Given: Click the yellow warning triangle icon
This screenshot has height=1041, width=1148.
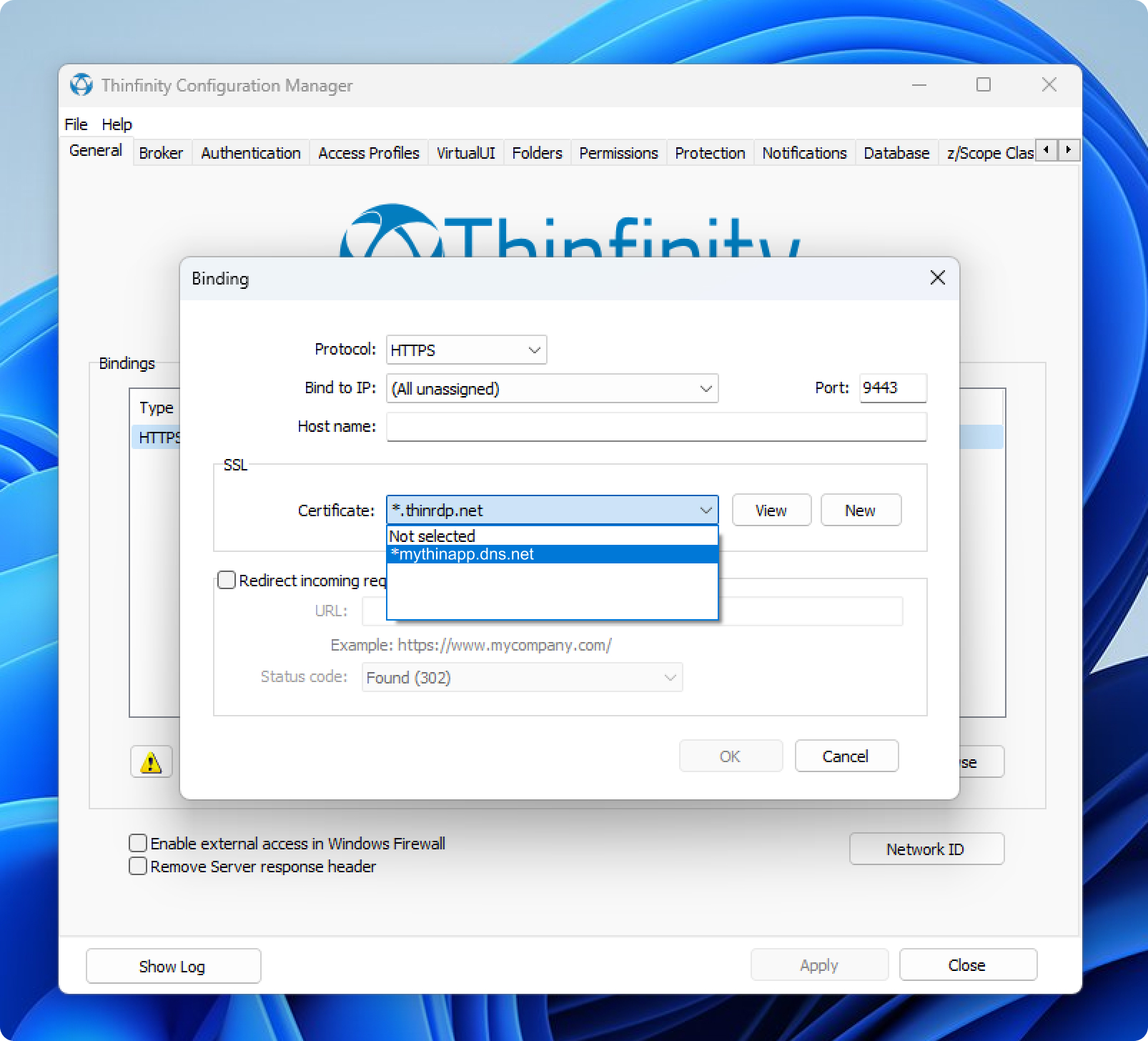Looking at the screenshot, I should [151, 762].
